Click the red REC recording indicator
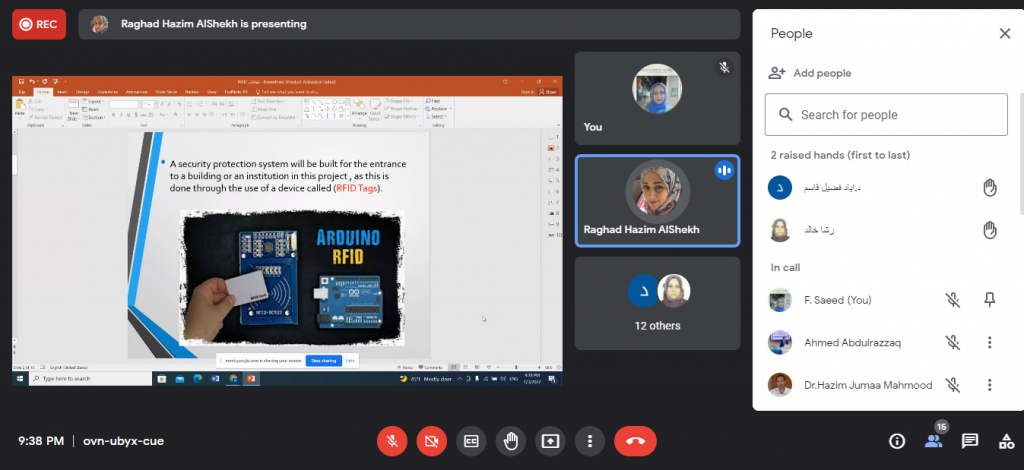Screen dimensions: 1024x470 [x=38, y=24]
